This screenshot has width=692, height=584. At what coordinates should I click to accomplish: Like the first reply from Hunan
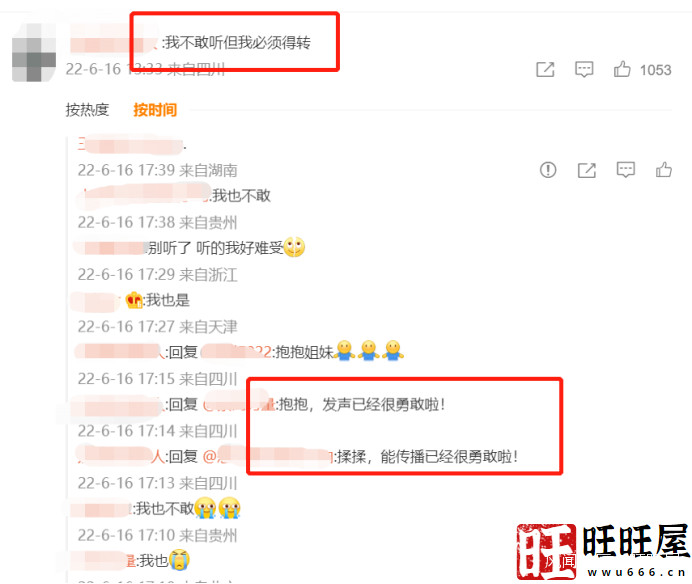click(664, 170)
